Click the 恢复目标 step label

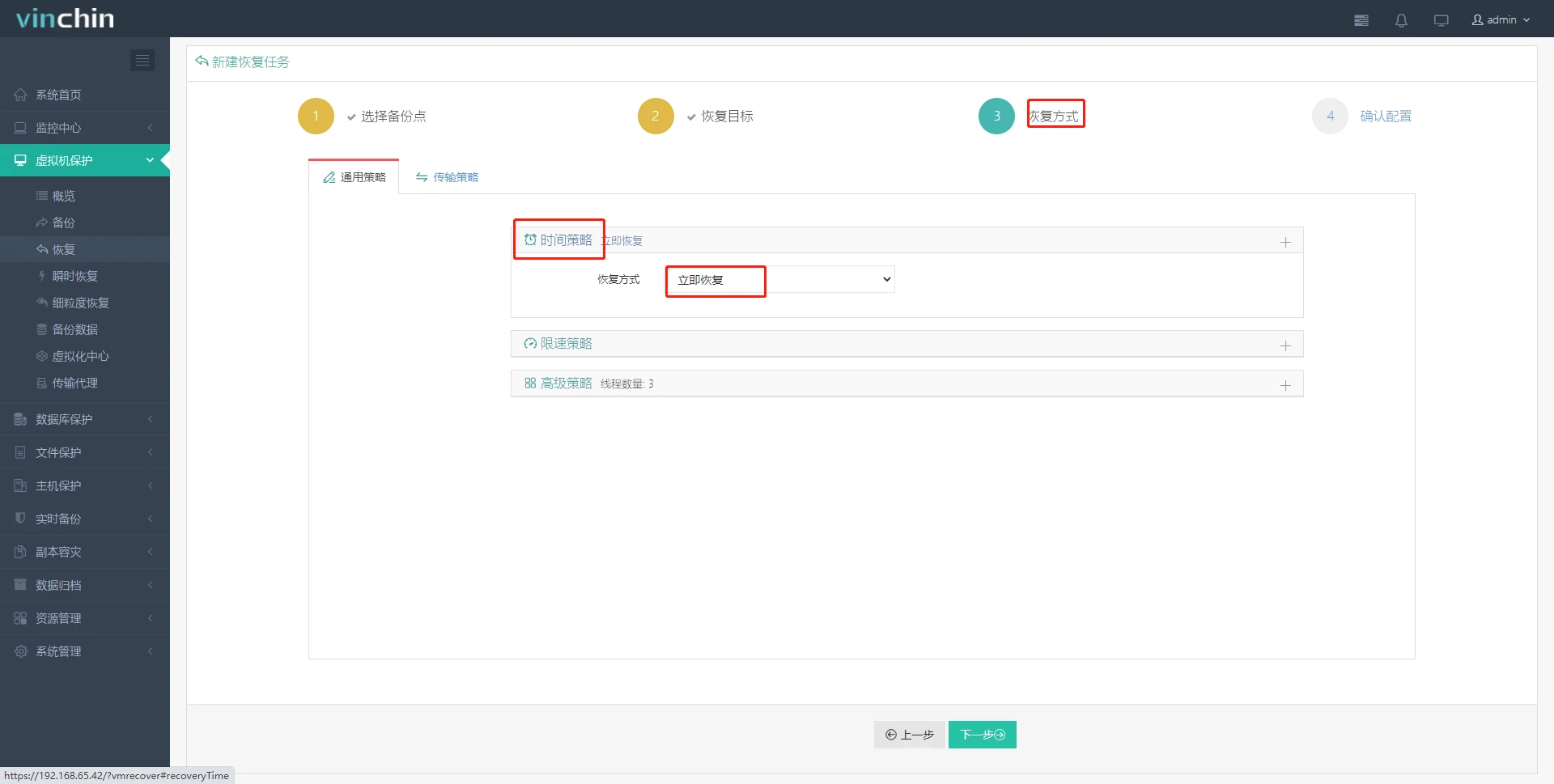coord(727,116)
